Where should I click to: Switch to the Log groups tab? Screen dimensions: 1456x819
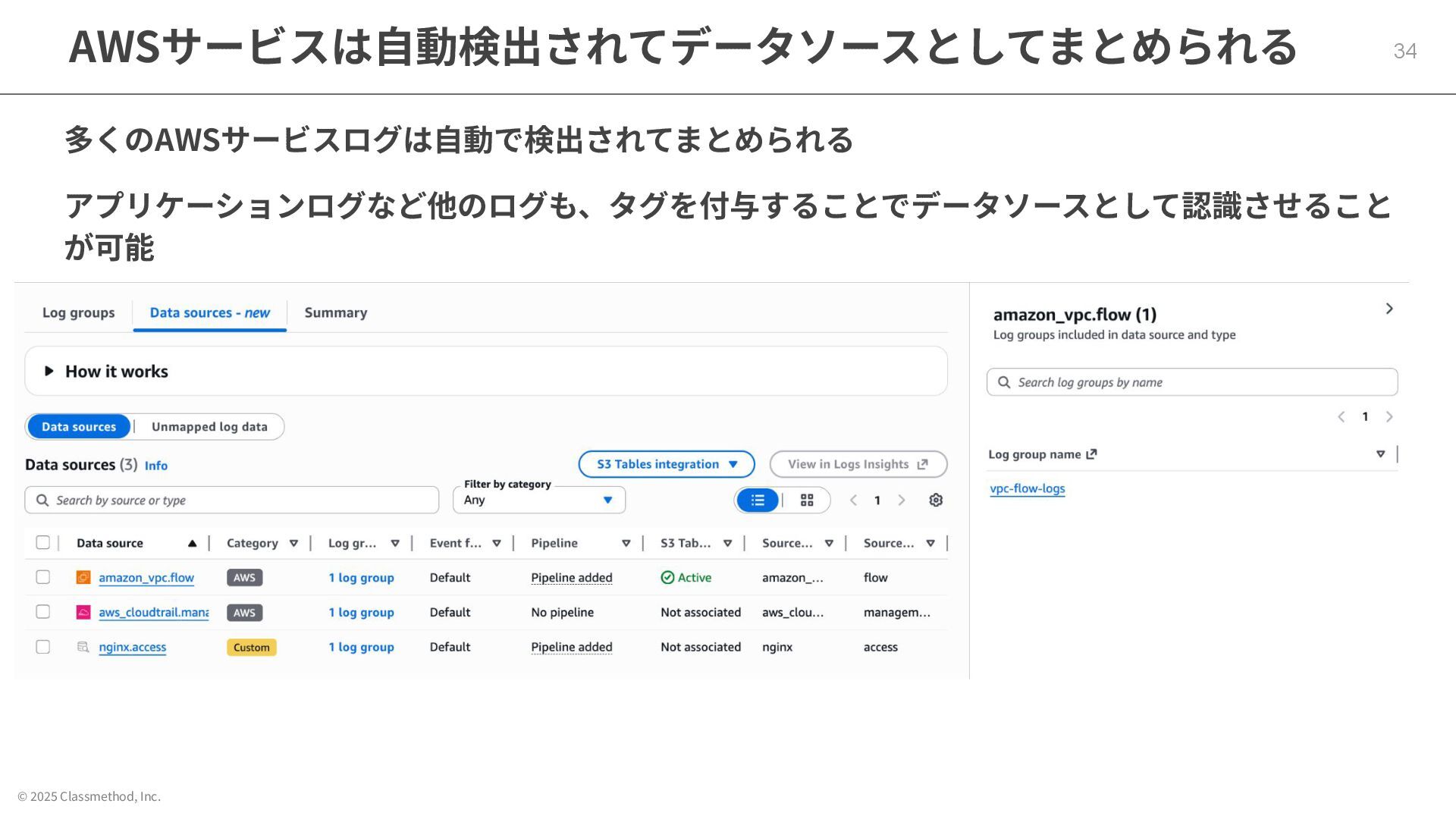pos(79,313)
